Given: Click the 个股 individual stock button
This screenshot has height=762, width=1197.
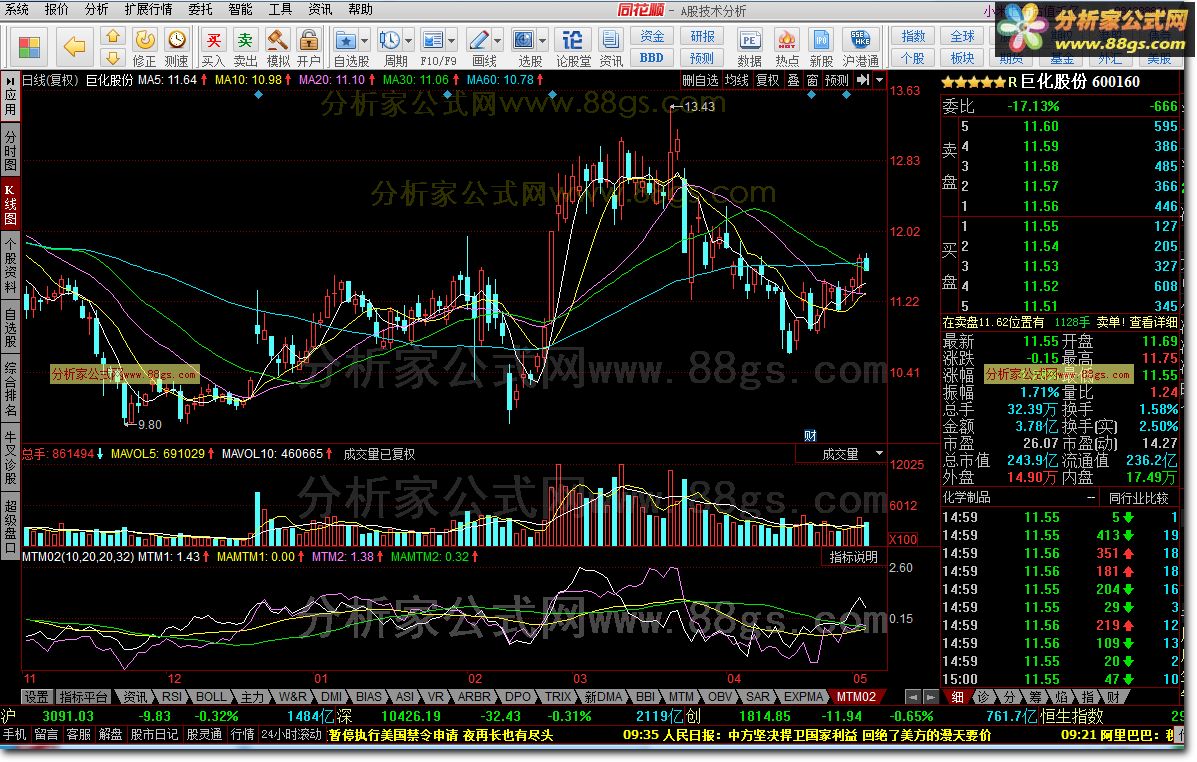Looking at the screenshot, I should click(x=913, y=57).
